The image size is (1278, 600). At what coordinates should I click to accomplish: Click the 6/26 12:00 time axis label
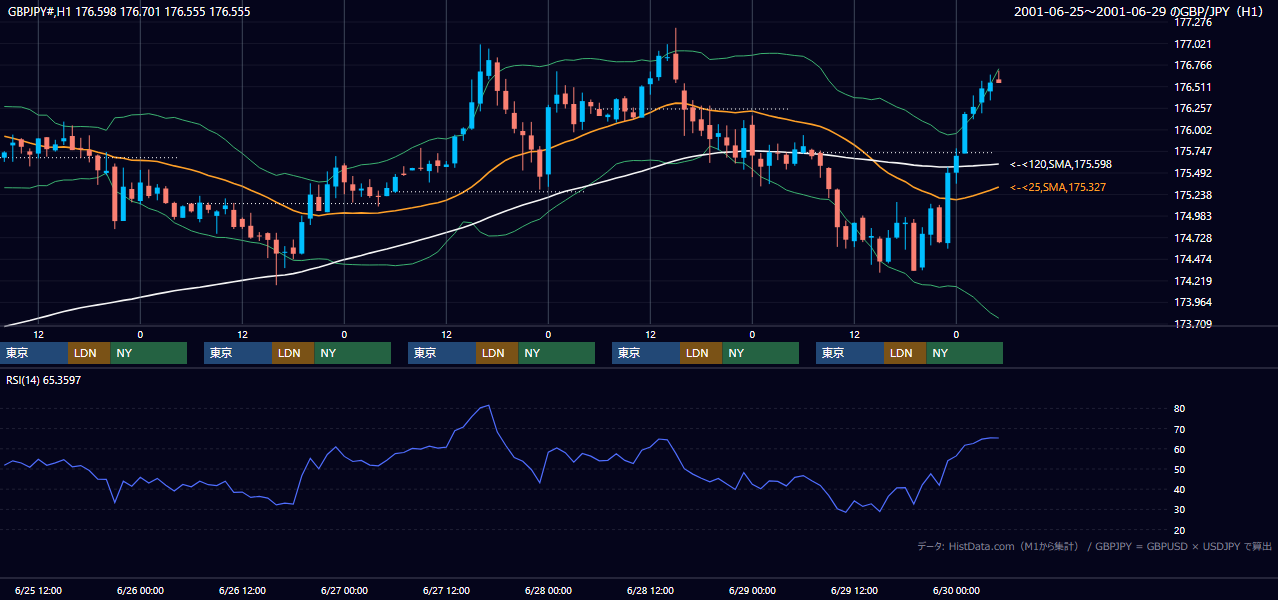tap(241, 590)
